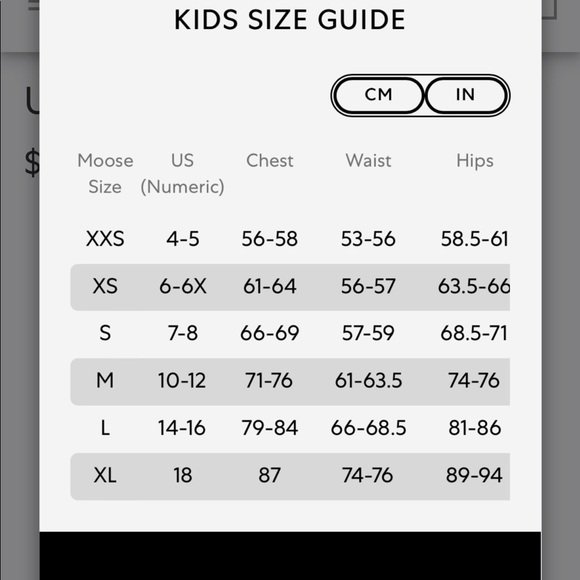Click the Hips column header

(475, 161)
